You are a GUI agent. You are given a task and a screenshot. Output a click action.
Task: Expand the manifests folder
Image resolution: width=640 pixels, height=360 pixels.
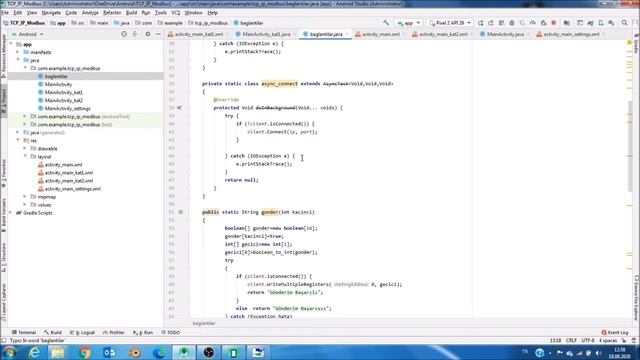coord(18,52)
